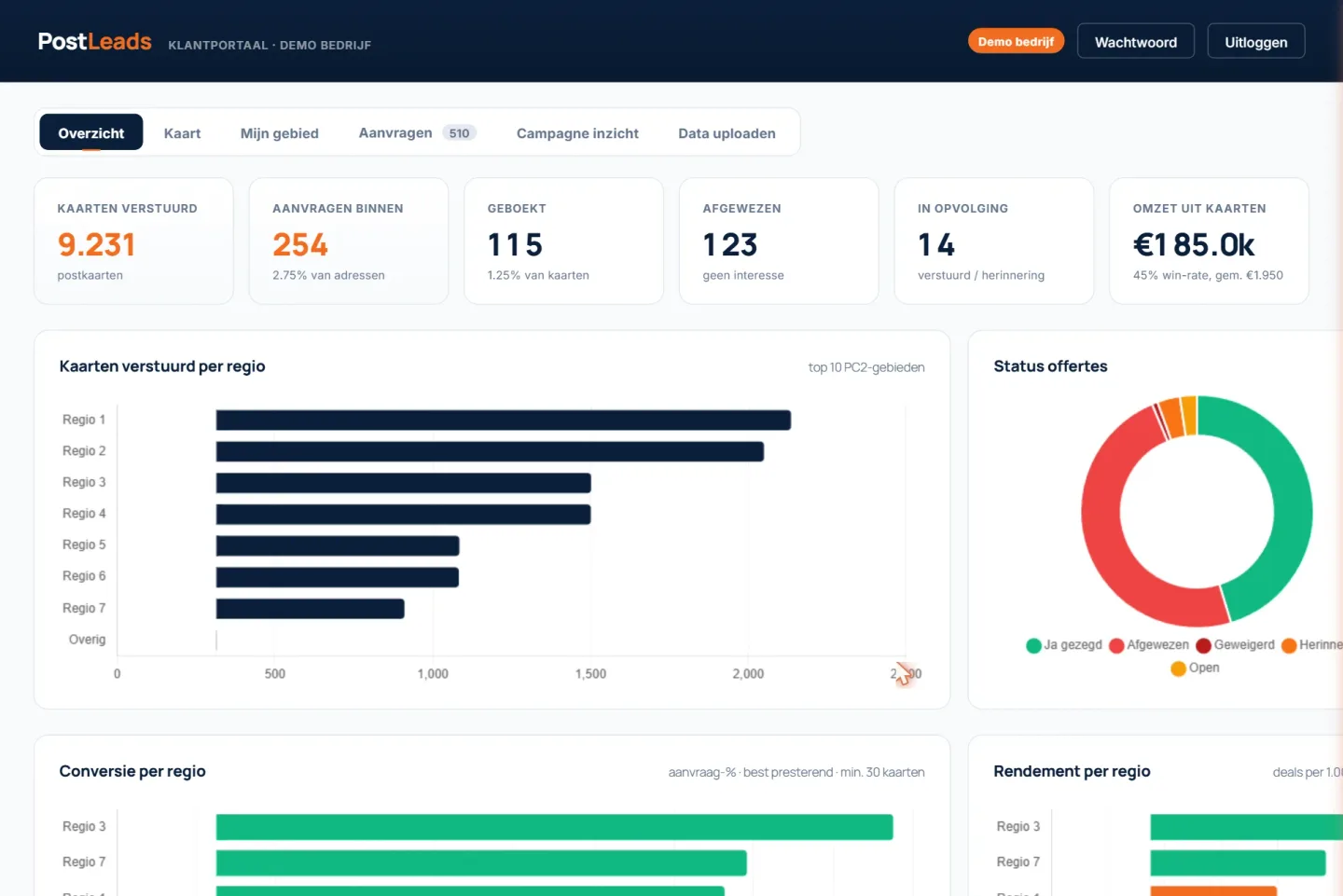The width and height of the screenshot is (1343, 896).
Task: Click the Regio 1 bar in Kaarten verstuurd chart
Action: coord(504,420)
